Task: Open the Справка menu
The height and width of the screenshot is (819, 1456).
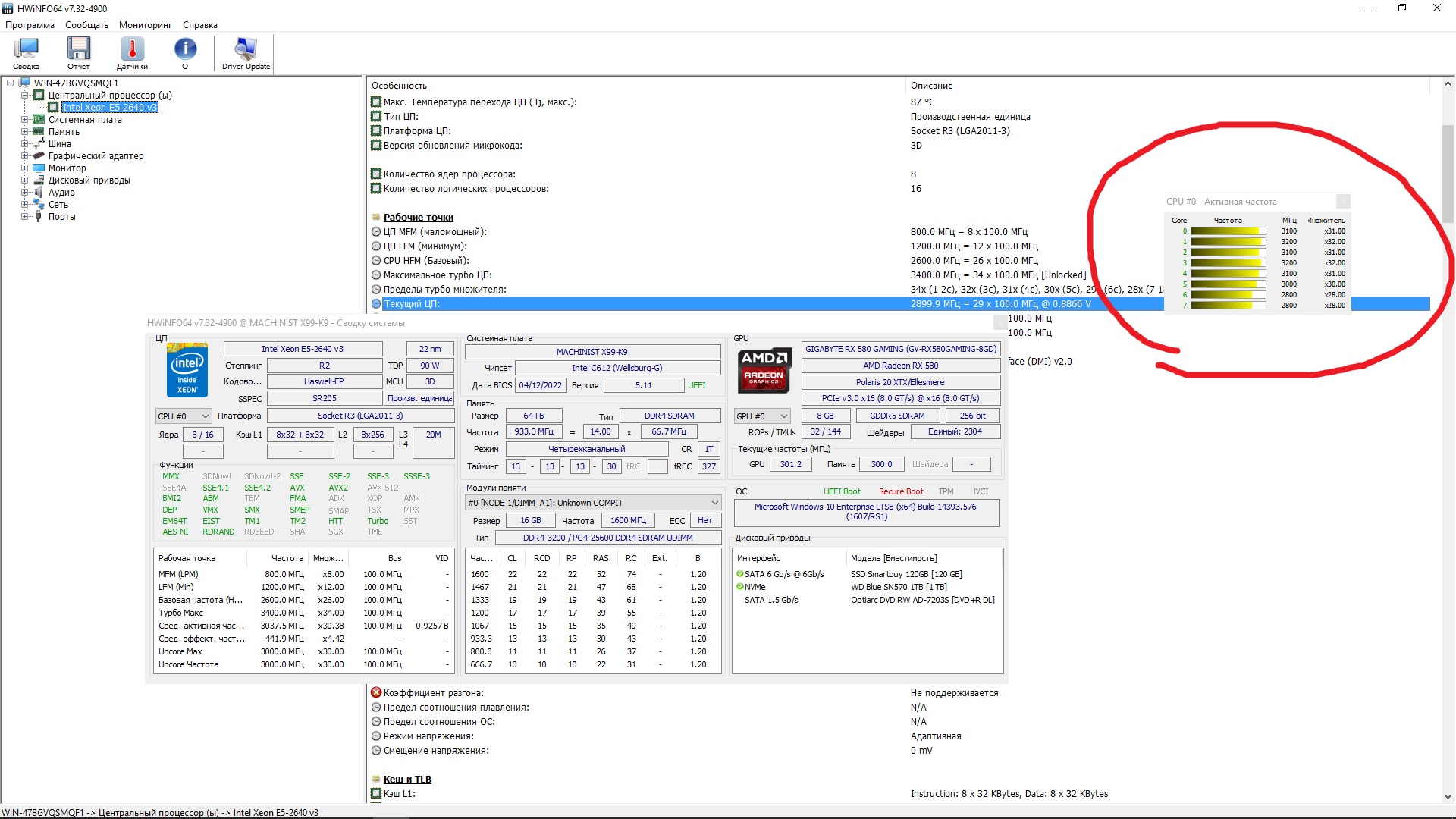Action: point(199,25)
